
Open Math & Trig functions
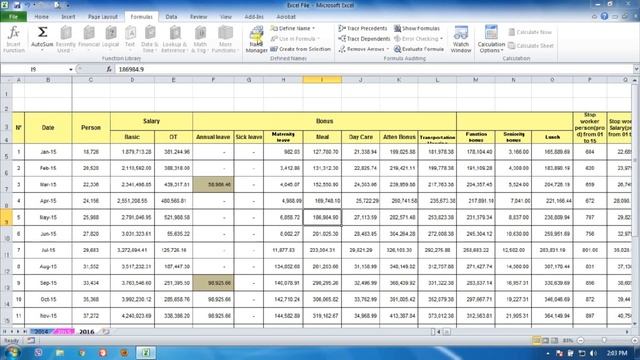pos(200,39)
